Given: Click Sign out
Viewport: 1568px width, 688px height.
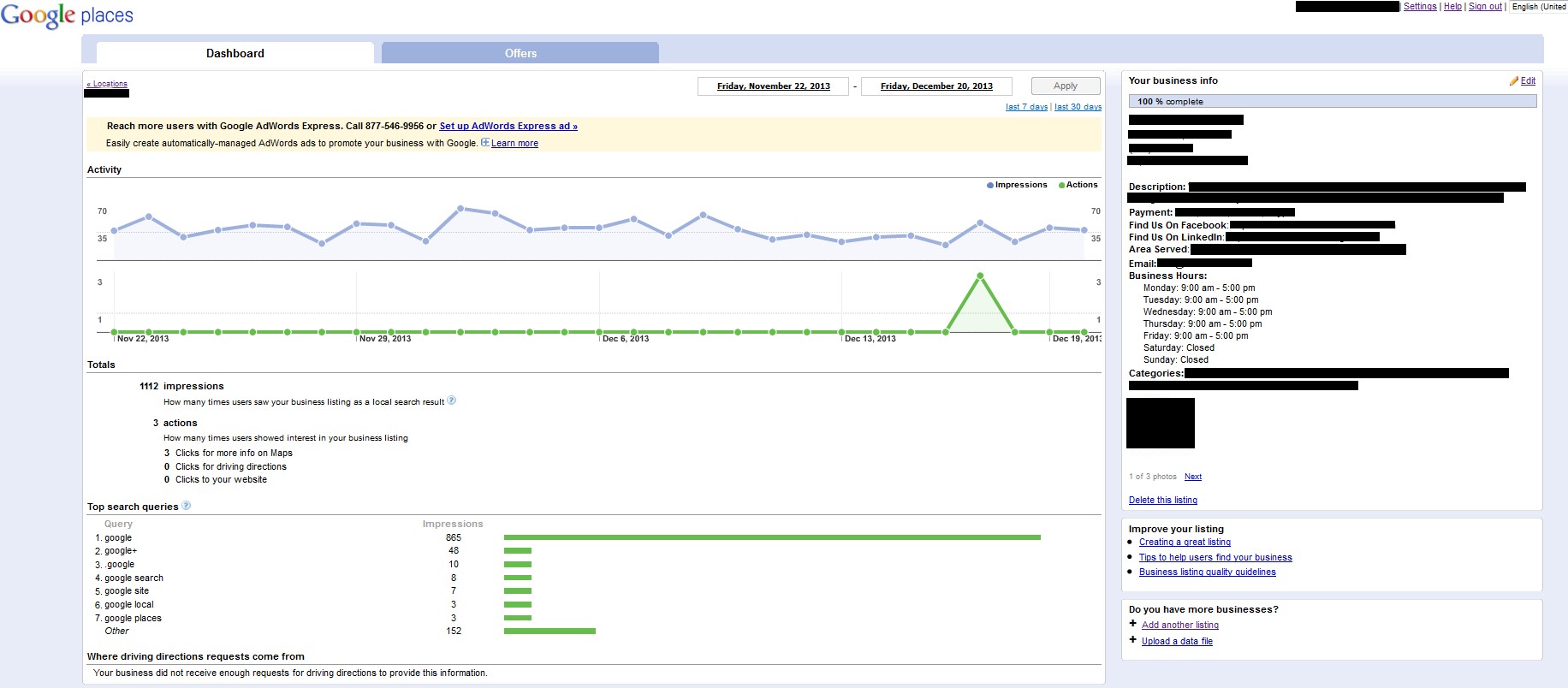Looking at the screenshot, I should point(1485,7).
